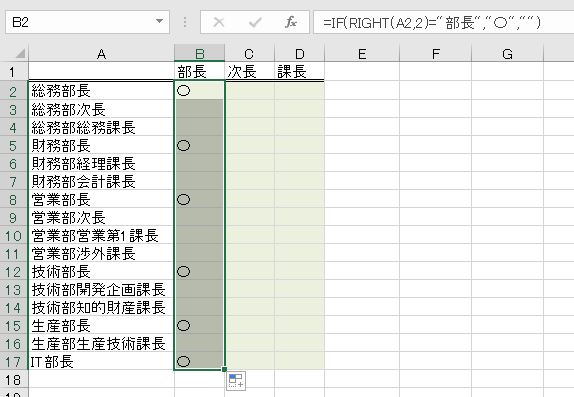
Task: Select cell containing 生産部生産技術課長
Action: point(101,344)
